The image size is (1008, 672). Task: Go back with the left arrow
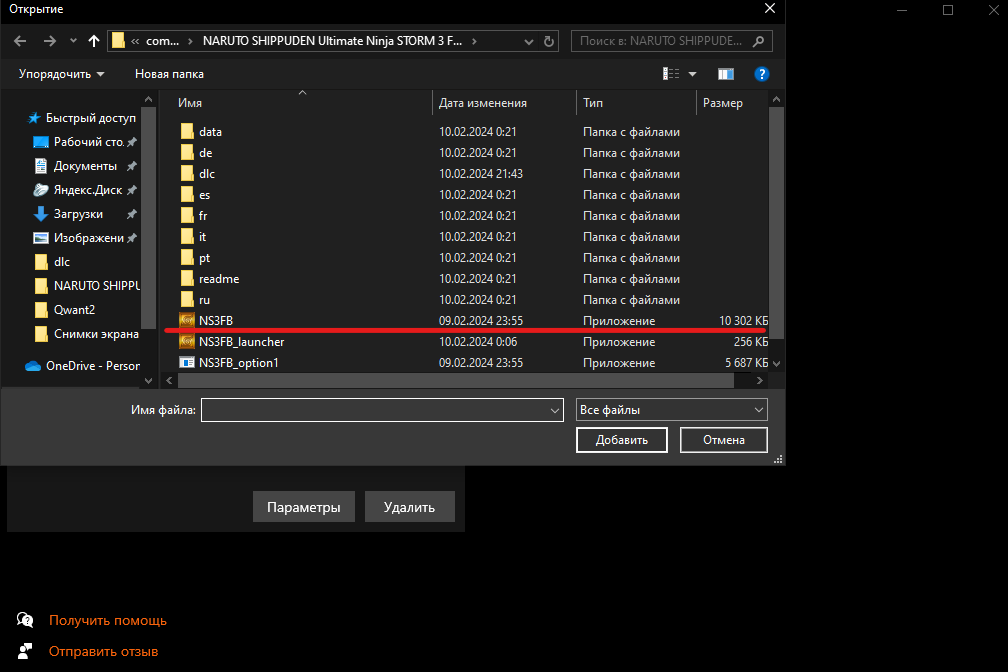[x=20, y=41]
